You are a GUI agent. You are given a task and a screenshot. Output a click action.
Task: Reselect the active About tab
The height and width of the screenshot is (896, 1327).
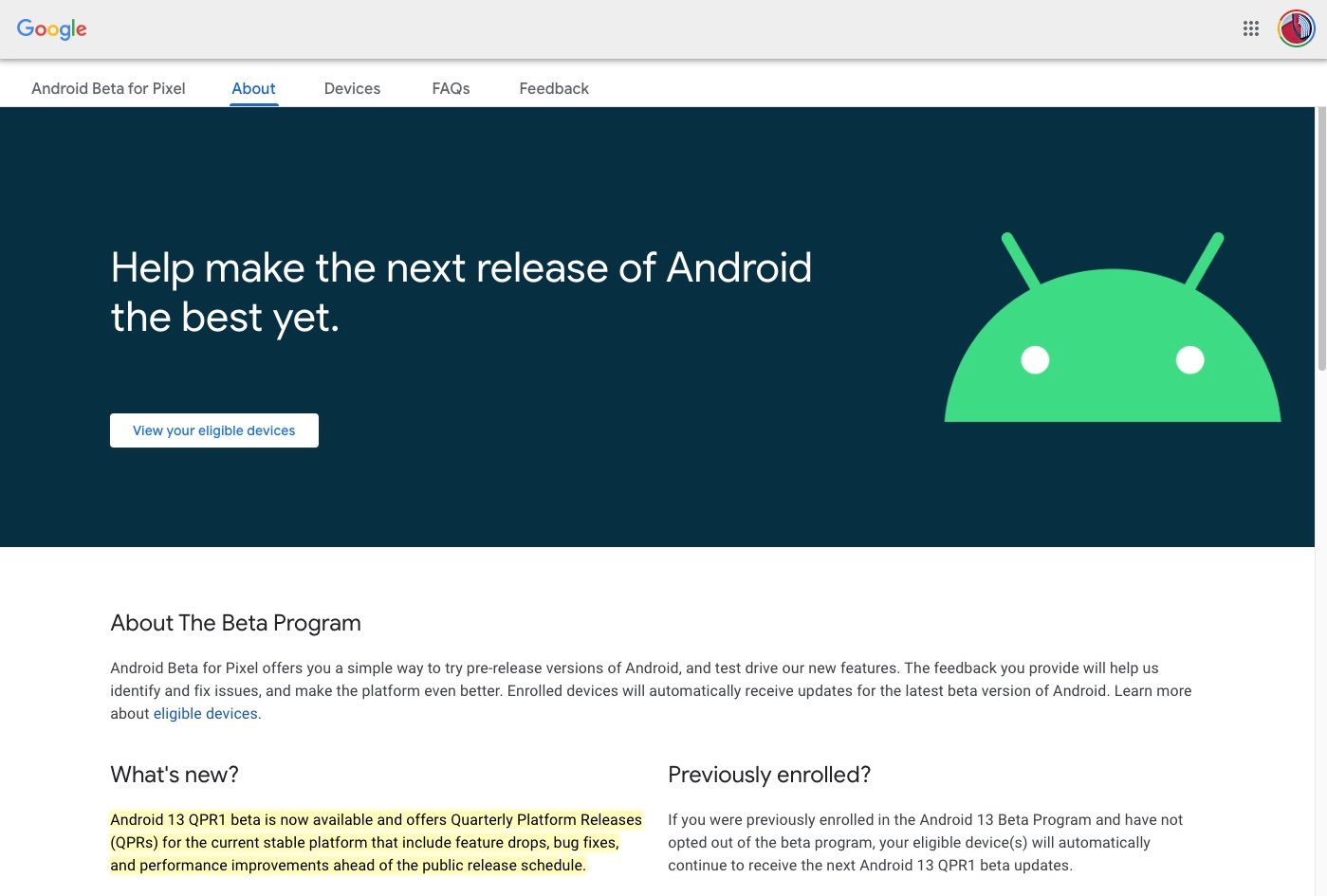[253, 88]
